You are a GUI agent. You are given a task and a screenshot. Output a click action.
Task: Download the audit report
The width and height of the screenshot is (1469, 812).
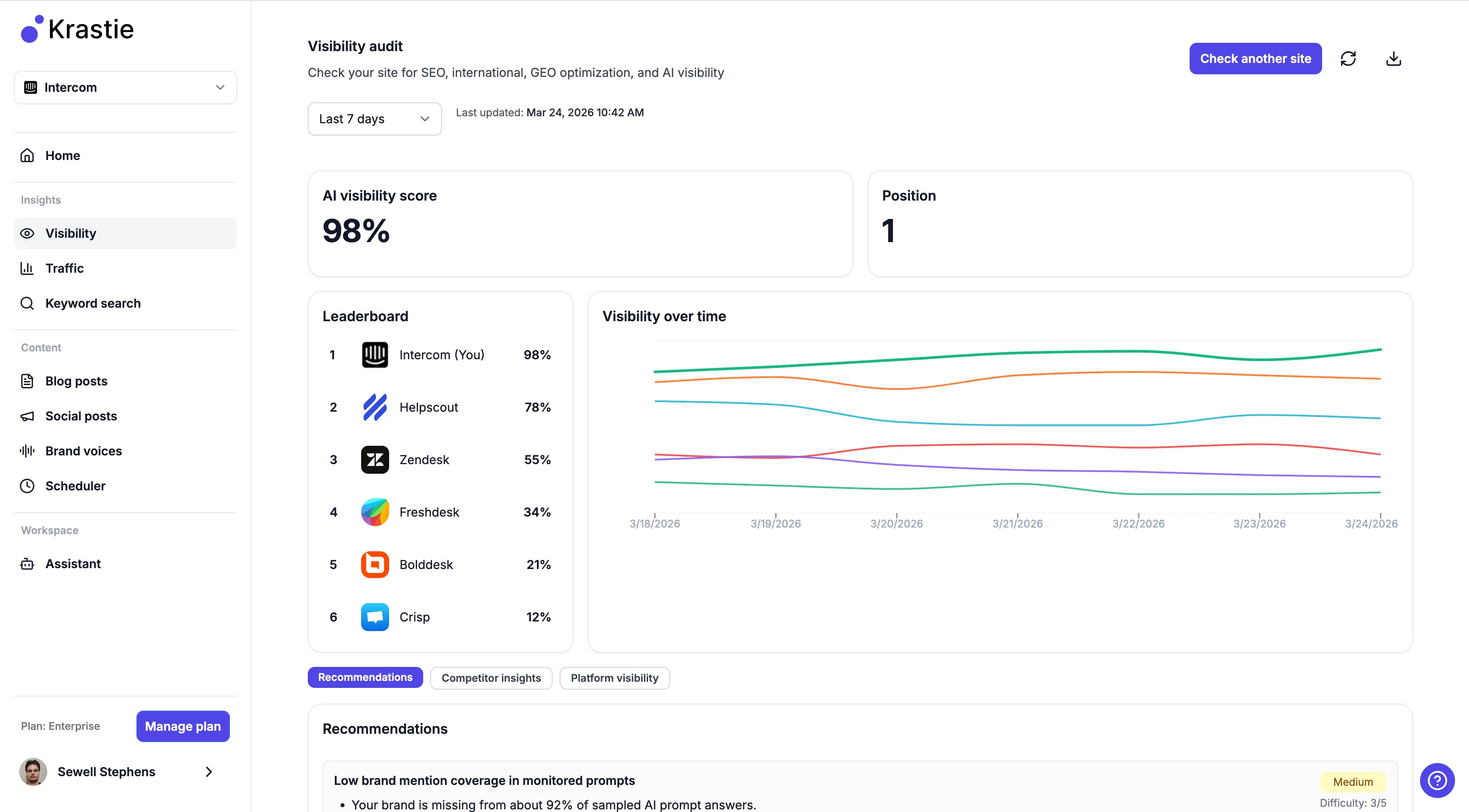pos(1394,59)
